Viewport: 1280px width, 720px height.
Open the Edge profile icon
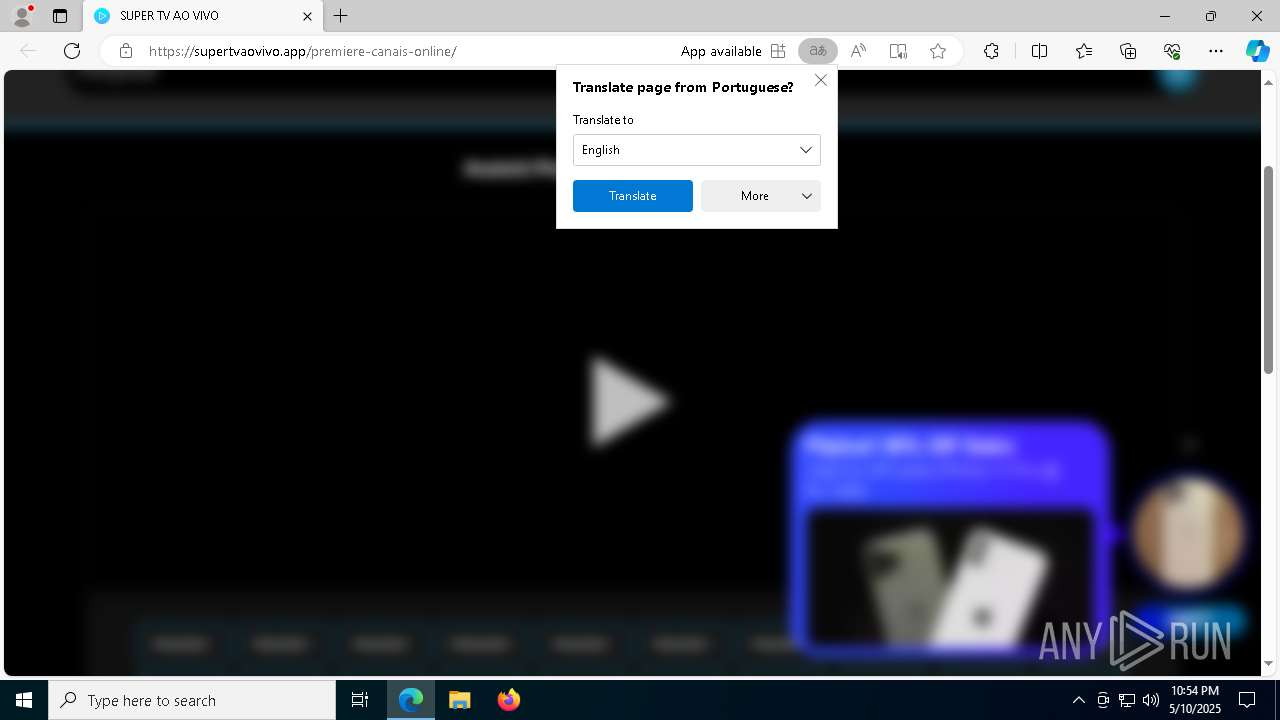(22, 16)
